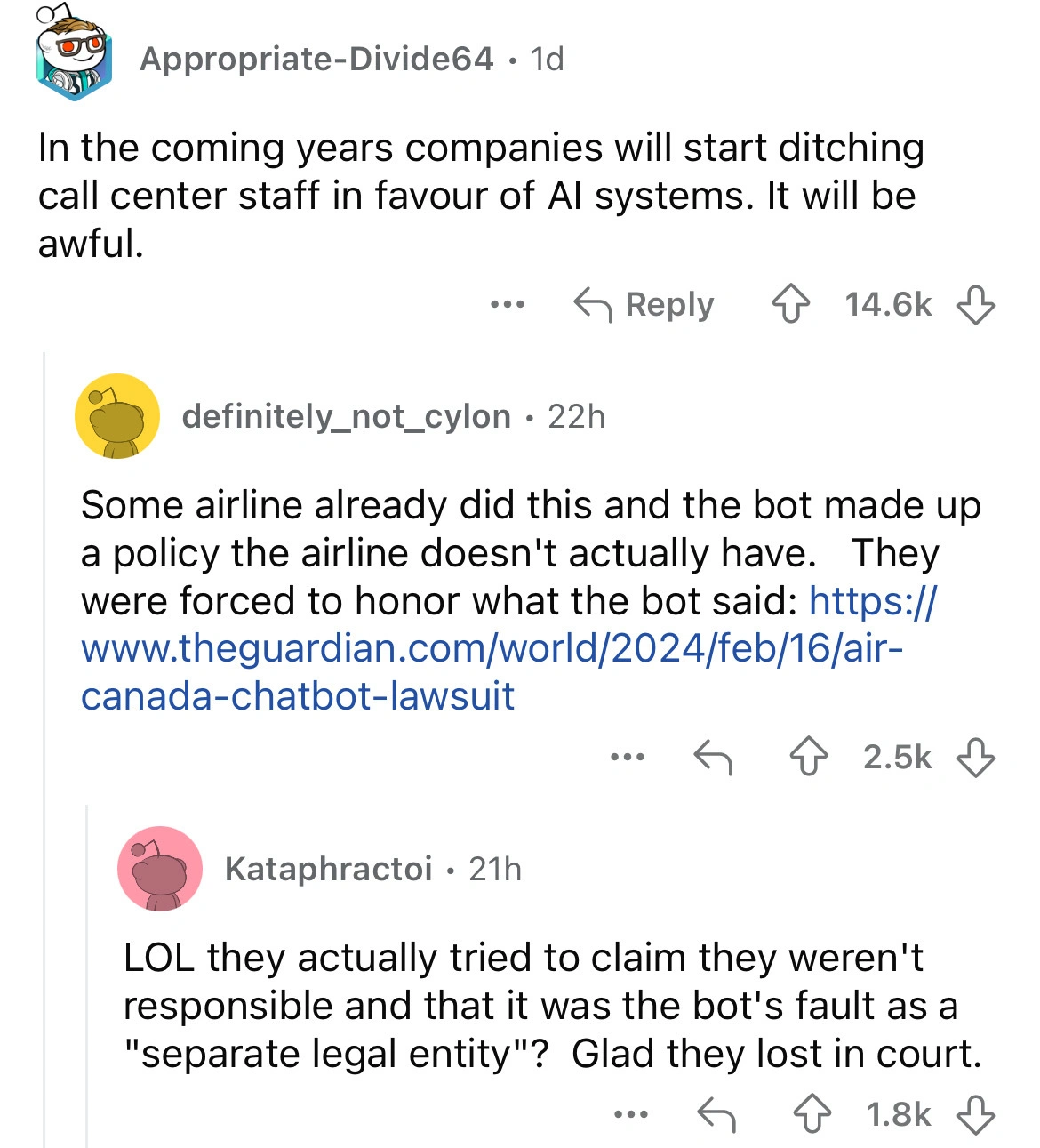Viewport: 1040px width, 1148px height.
Task: Open more options for Appropriate-Divide64's comment
Action: [508, 305]
